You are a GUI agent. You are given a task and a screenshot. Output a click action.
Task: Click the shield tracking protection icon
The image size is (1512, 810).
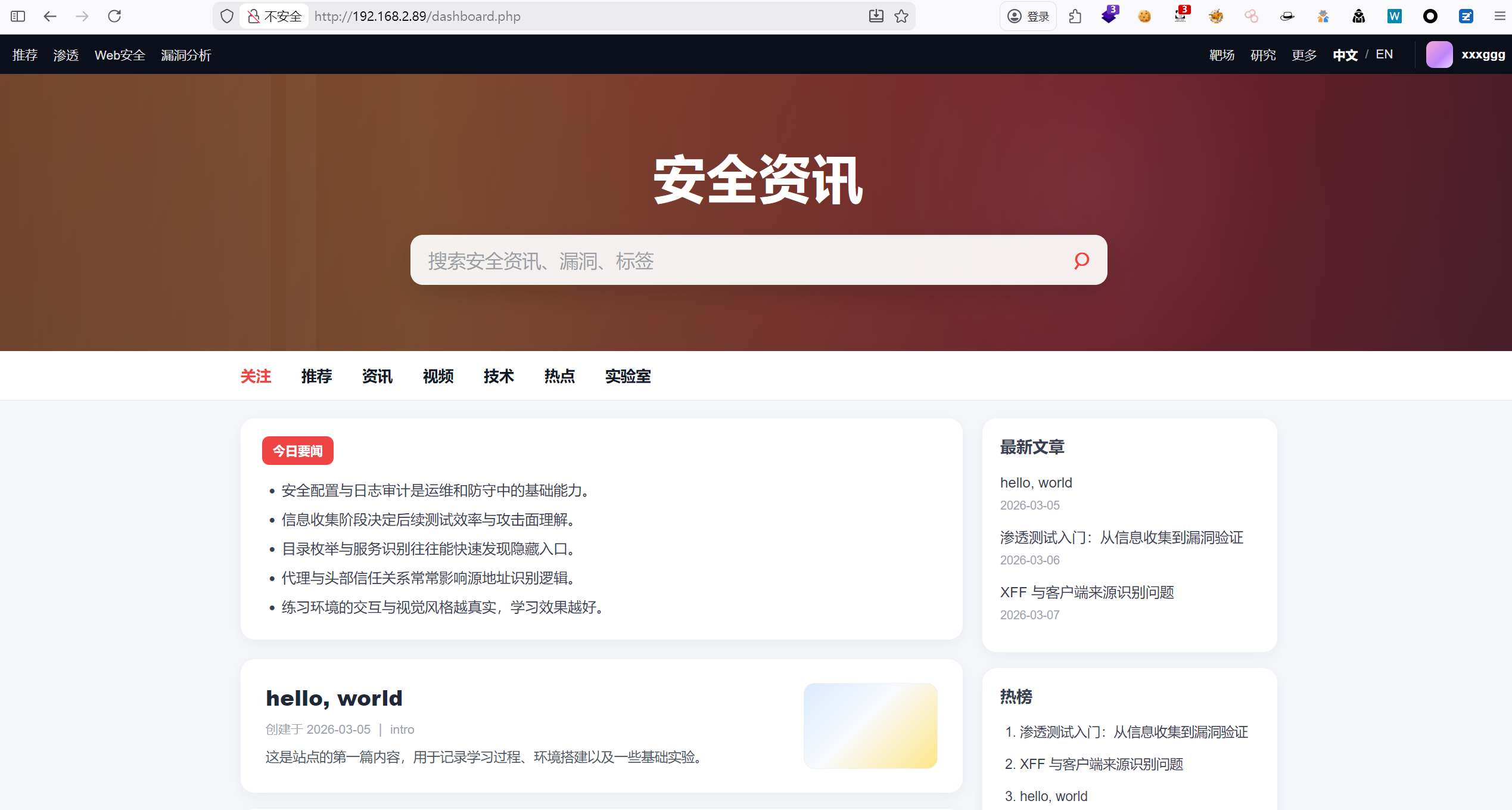coord(226,16)
